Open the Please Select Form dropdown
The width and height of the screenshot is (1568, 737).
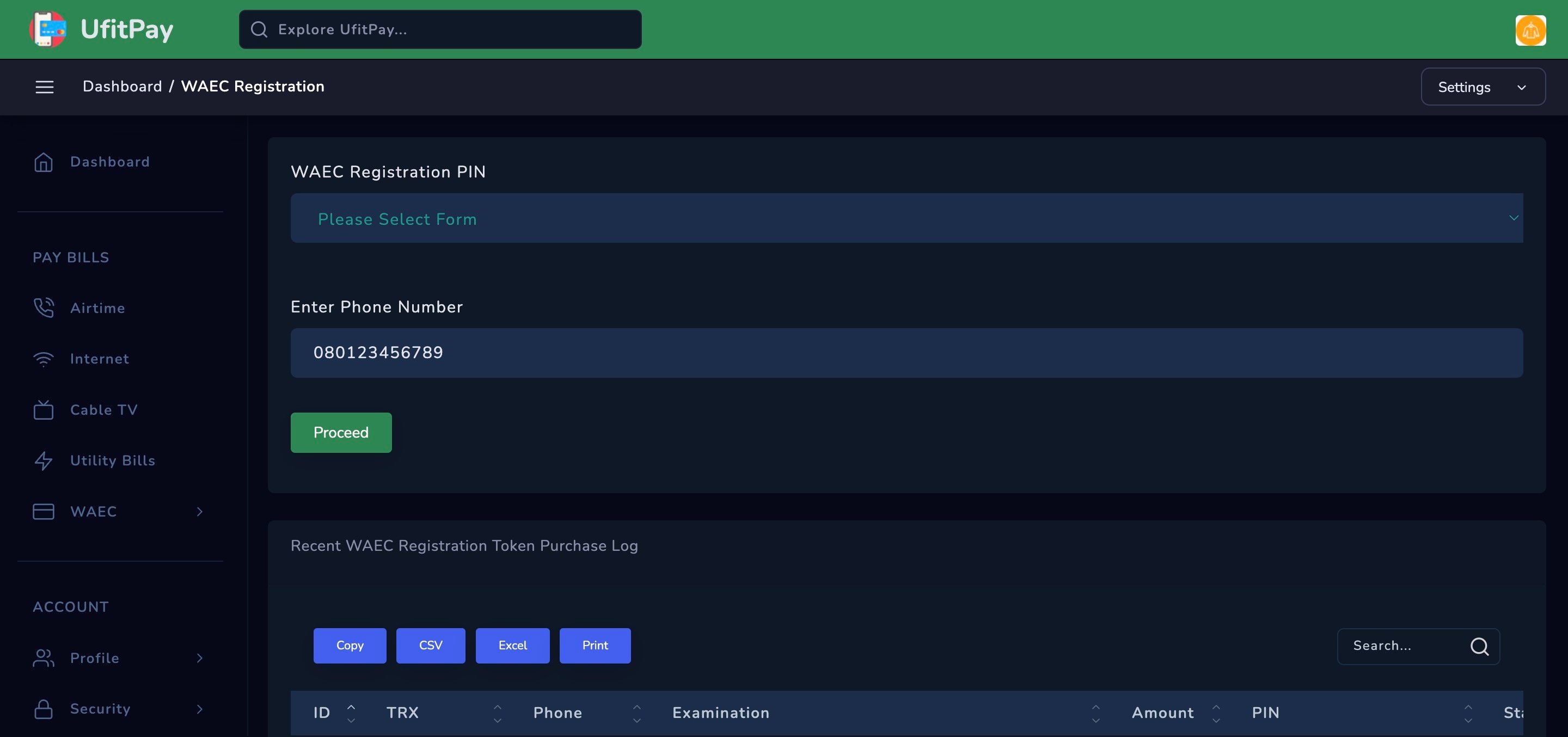click(906, 218)
